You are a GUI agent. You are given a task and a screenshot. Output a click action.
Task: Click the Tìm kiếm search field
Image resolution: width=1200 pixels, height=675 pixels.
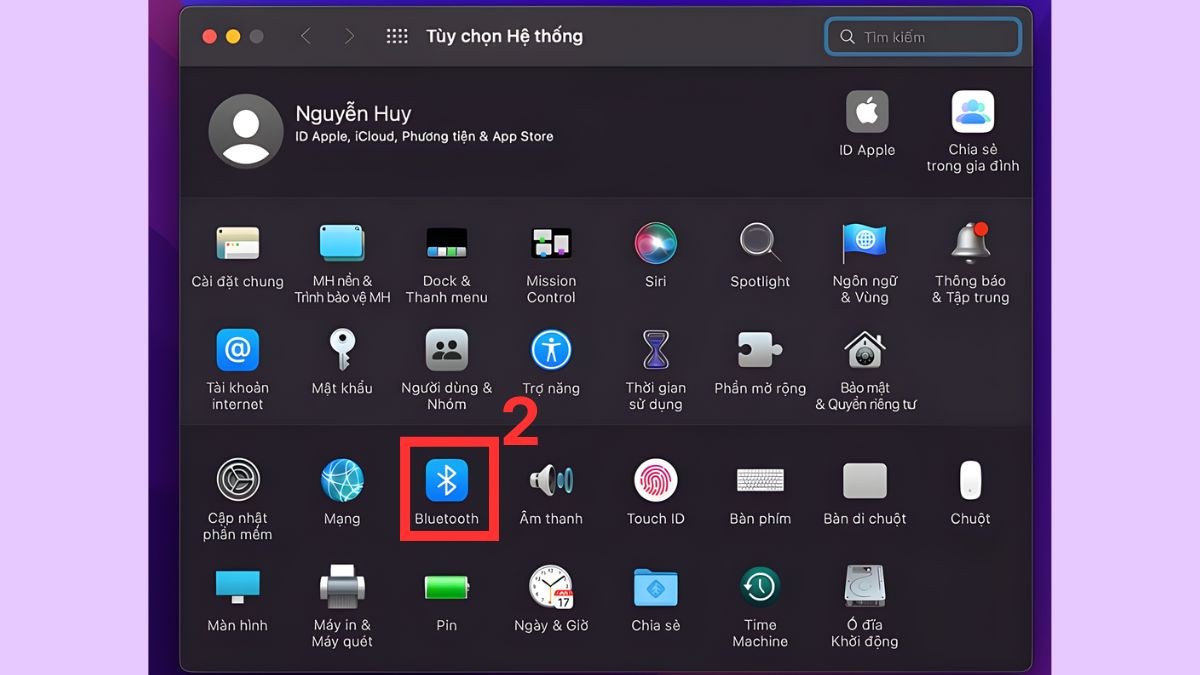[x=921, y=36]
